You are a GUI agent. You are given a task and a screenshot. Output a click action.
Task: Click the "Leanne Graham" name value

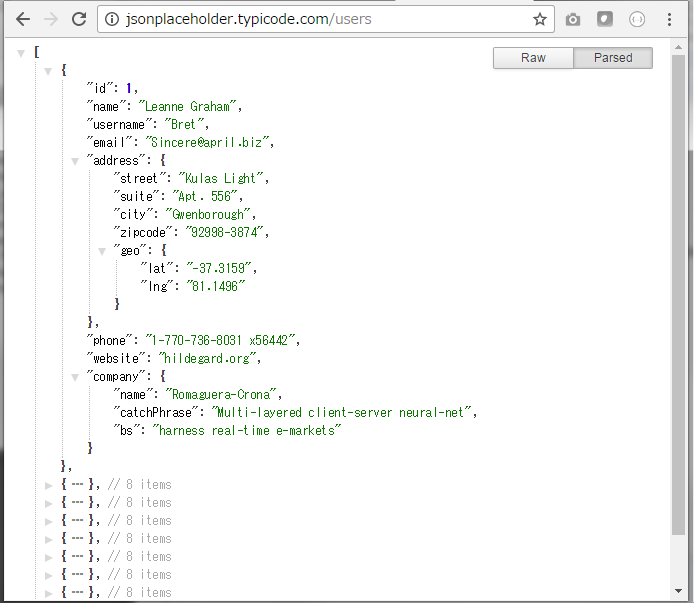point(188,107)
